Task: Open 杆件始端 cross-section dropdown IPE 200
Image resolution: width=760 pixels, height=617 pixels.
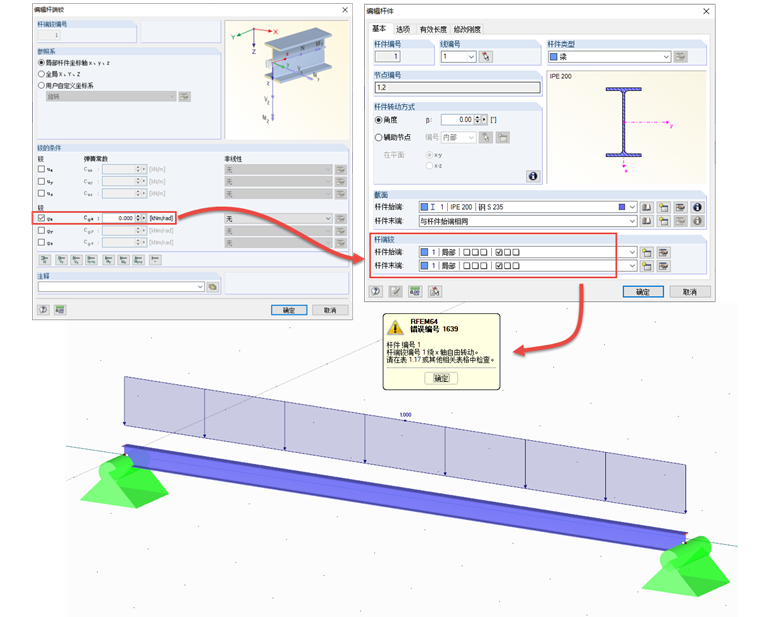Action: [x=632, y=207]
